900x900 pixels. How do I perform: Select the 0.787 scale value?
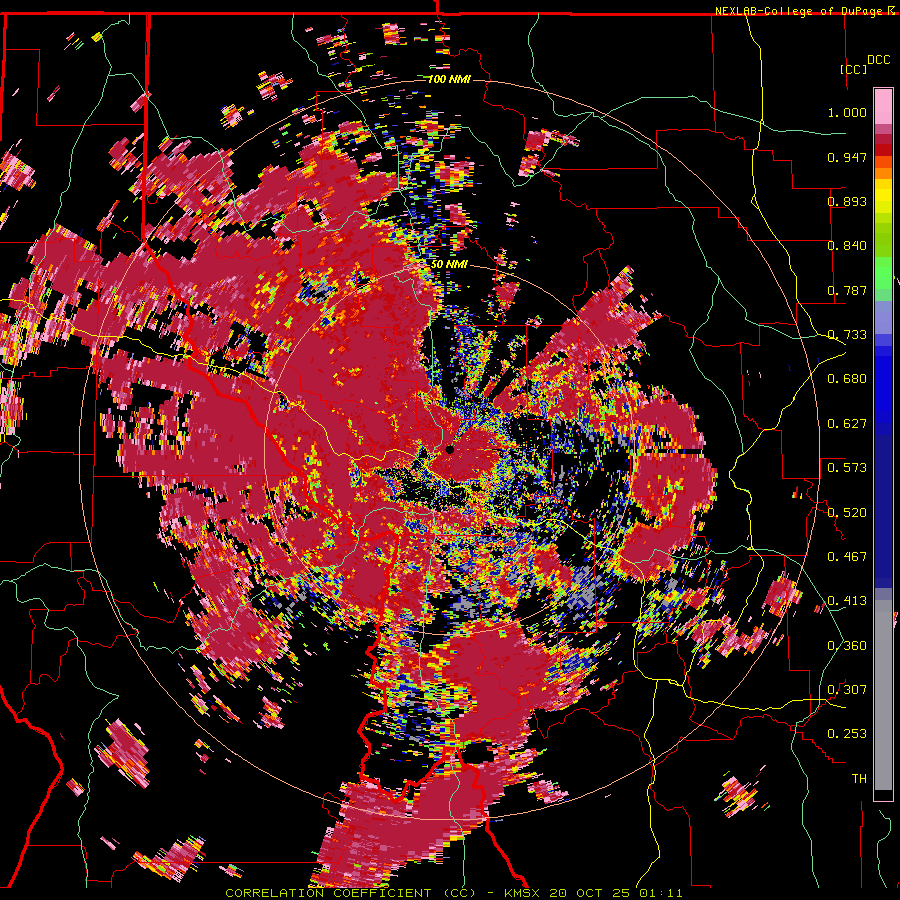847,290
